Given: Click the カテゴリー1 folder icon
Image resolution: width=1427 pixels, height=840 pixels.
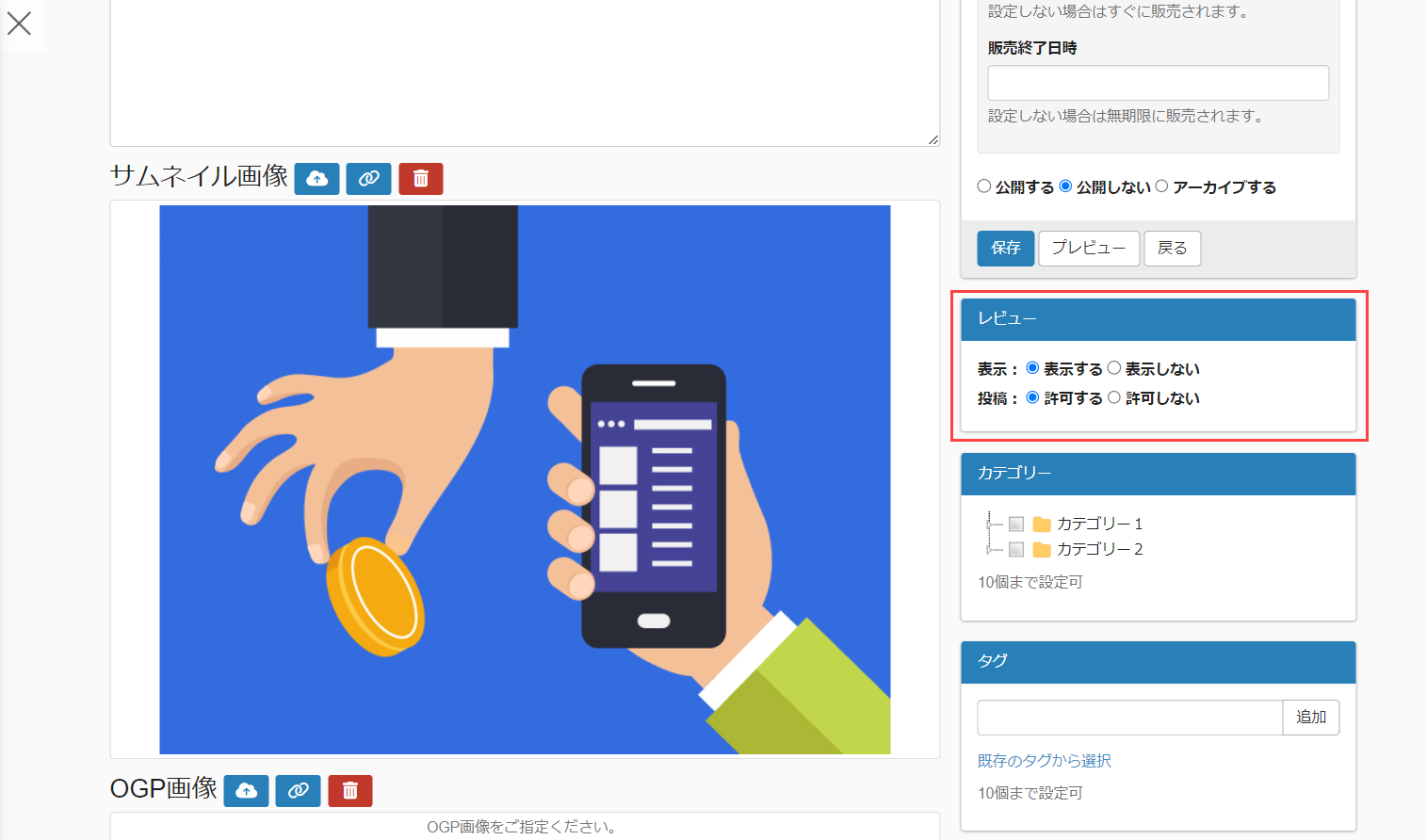Looking at the screenshot, I should [x=1041, y=524].
